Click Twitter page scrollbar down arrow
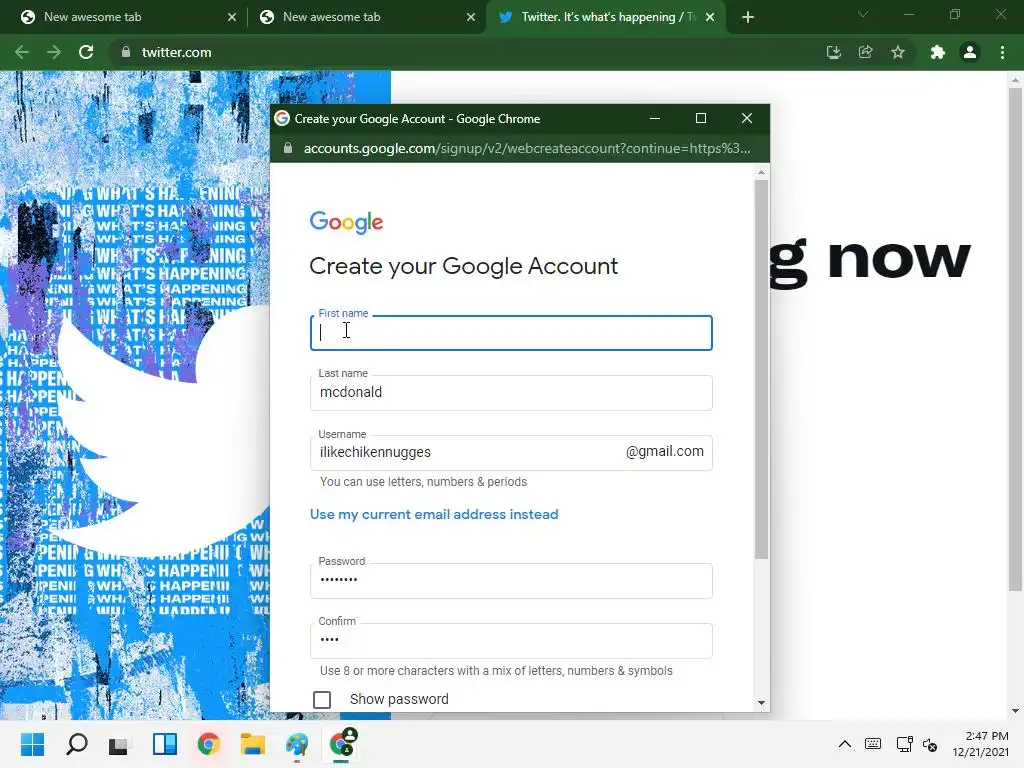The height and width of the screenshot is (768, 1024). point(1015,711)
